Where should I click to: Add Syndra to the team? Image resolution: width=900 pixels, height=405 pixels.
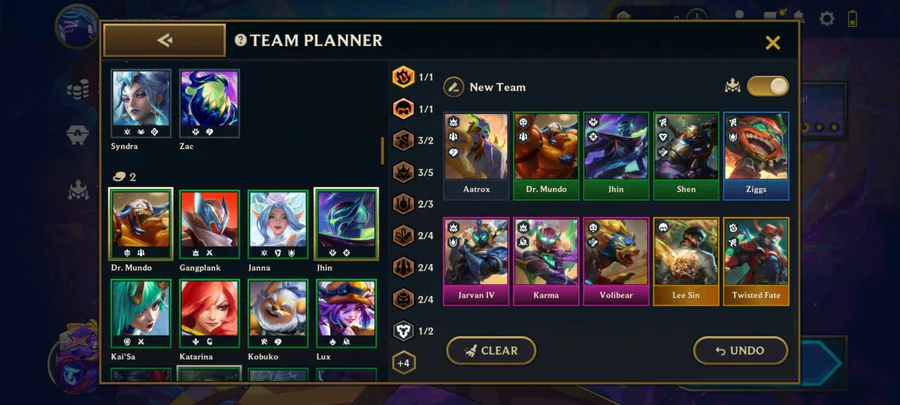tap(141, 103)
